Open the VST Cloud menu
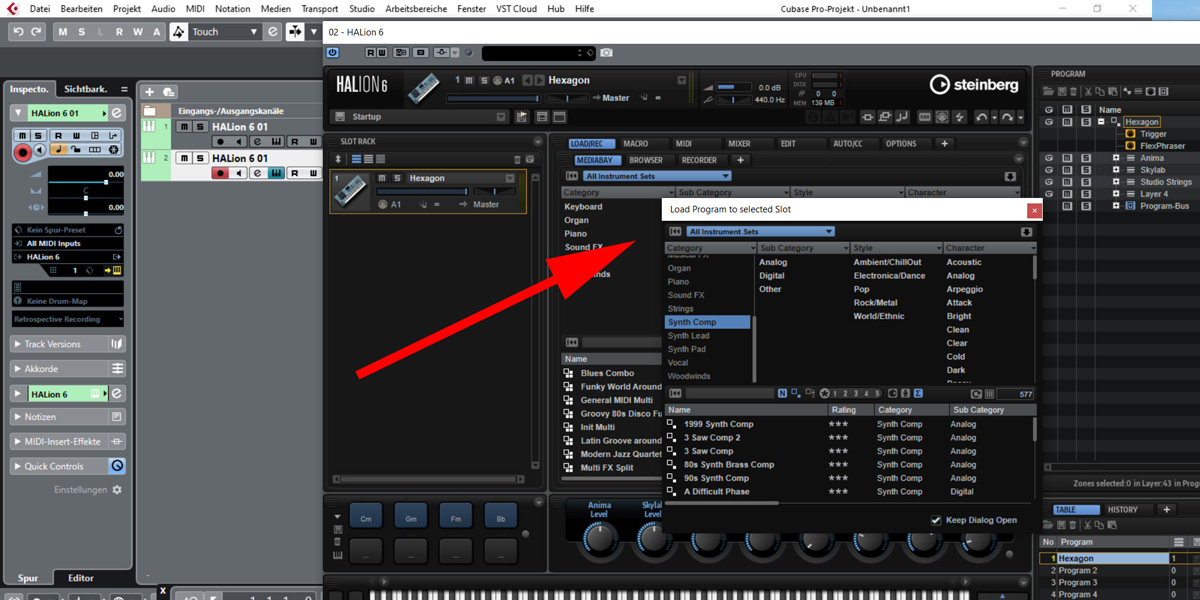1200x600 pixels. [x=516, y=9]
